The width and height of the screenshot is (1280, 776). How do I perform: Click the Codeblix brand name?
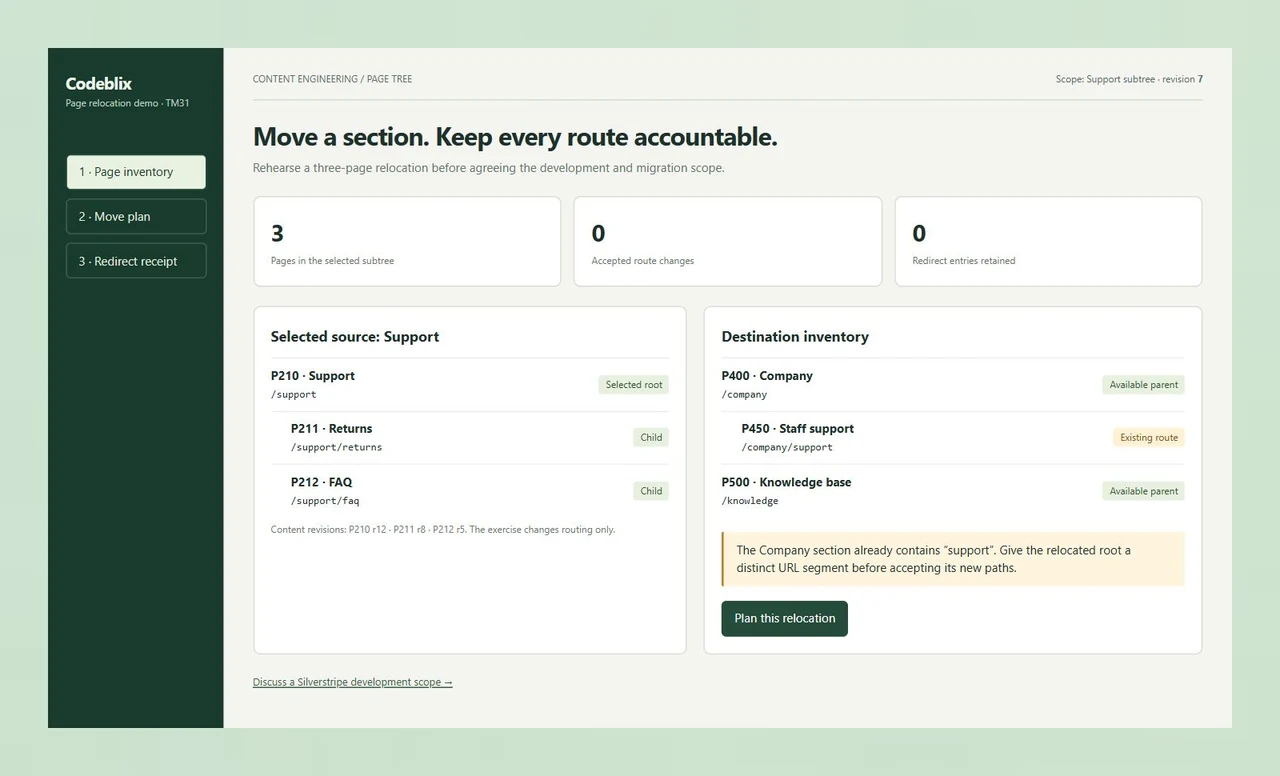99,84
